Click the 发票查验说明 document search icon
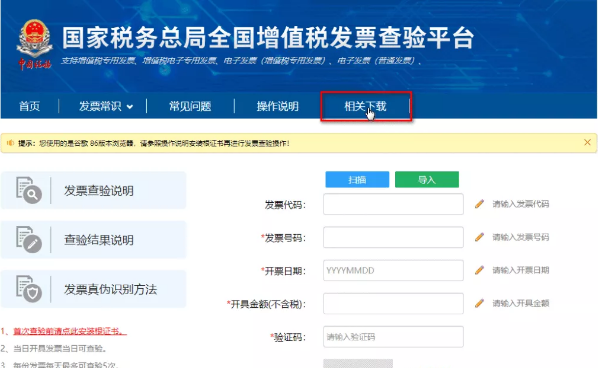Screen dimensions: 598x368 pyautogui.click(x=29, y=190)
